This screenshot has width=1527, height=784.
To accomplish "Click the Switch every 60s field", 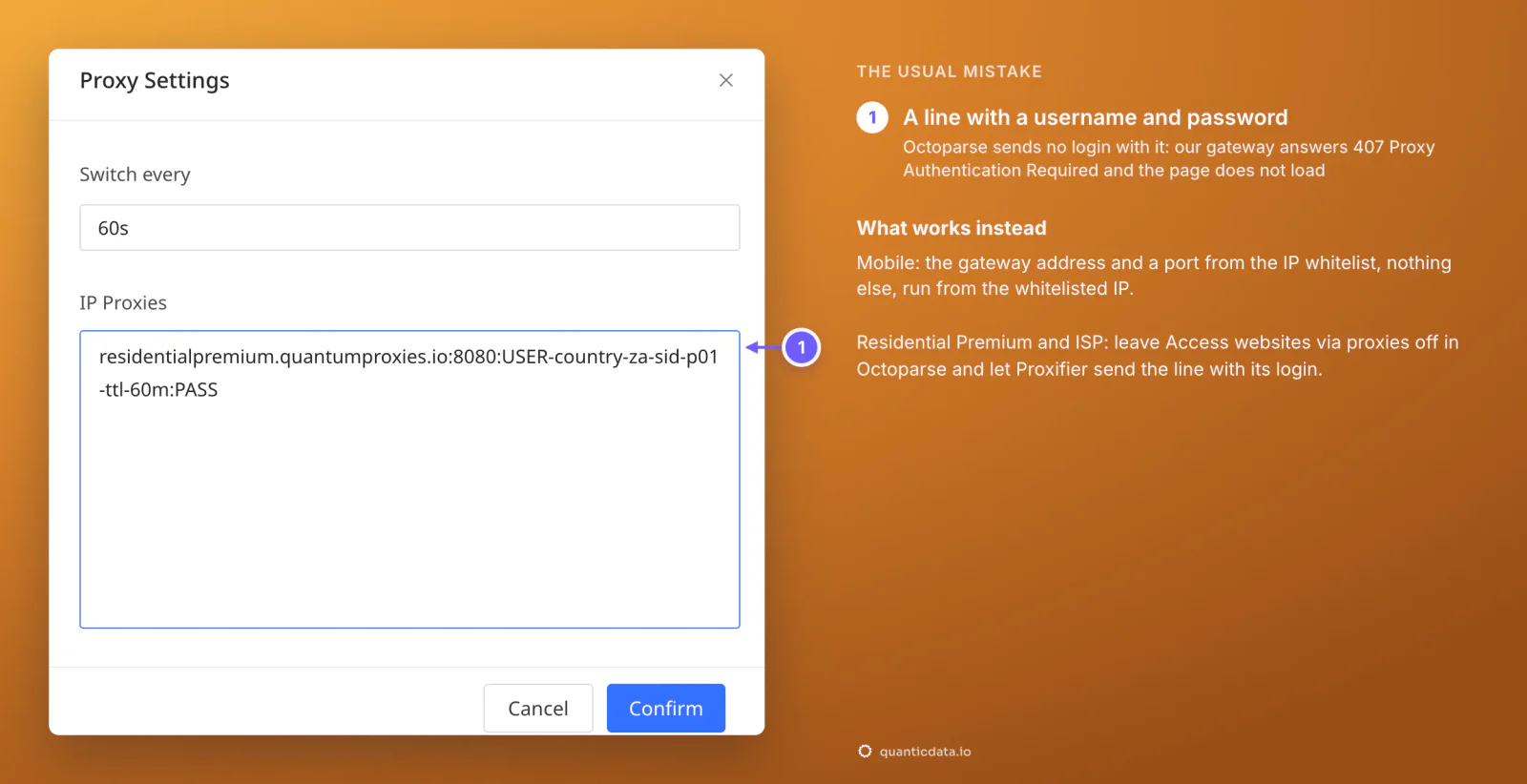I will (x=409, y=228).
